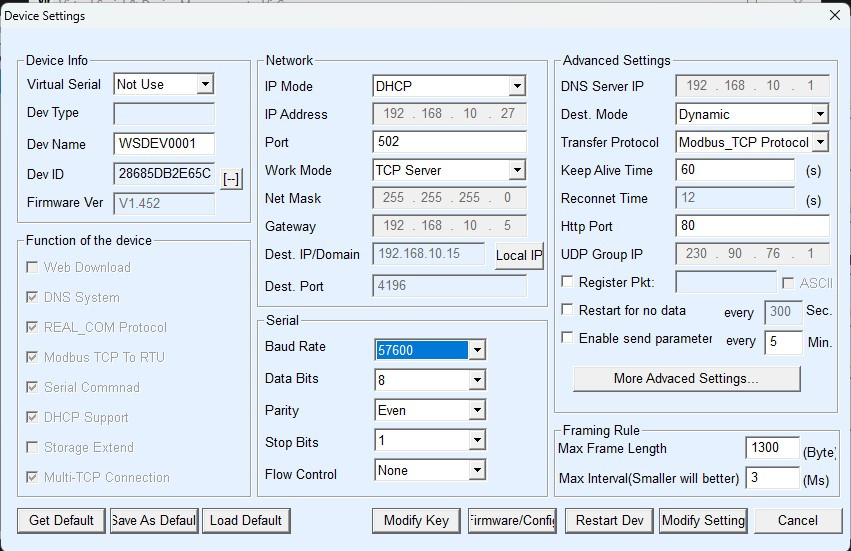Click the Restart Dev button

(x=609, y=520)
